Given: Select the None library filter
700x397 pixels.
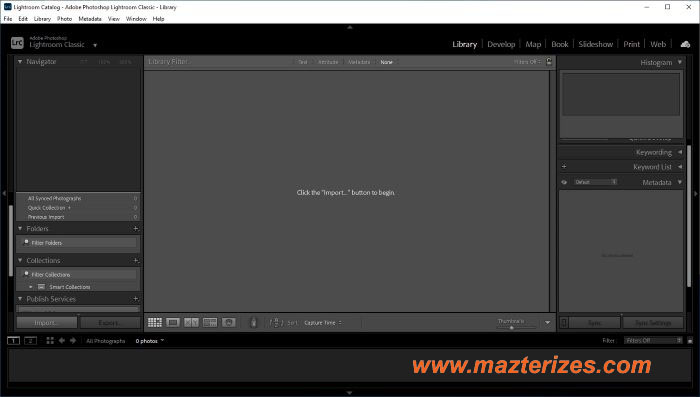Looking at the screenshot, I should pos(387,62).
